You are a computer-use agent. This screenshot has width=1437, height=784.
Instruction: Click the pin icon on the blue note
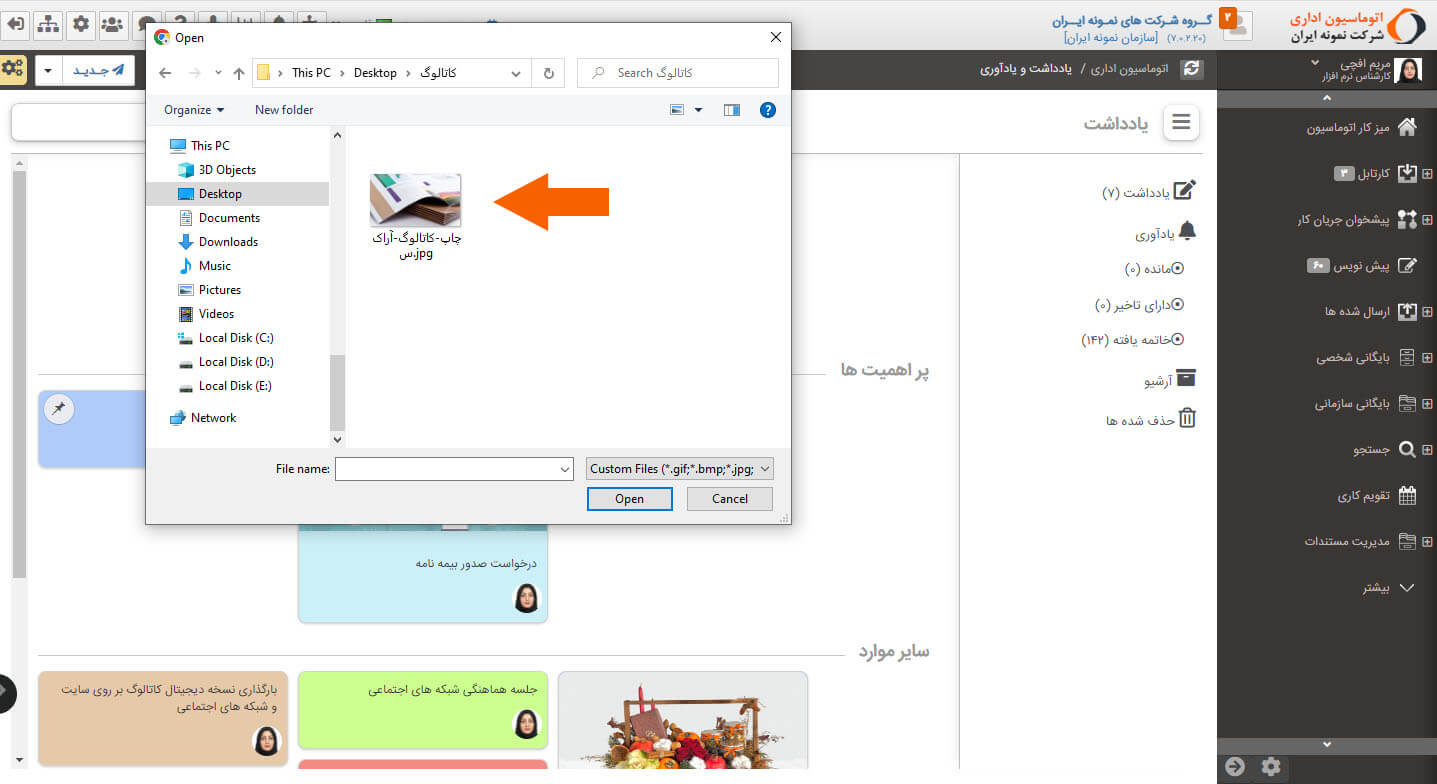tap(59, 408)
